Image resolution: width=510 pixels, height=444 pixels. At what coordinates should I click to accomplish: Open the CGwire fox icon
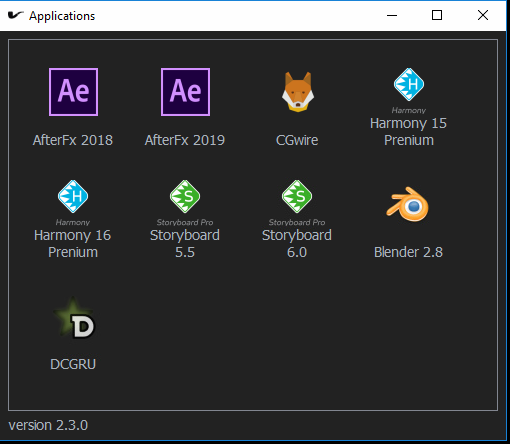pyautogui.click(x=298, y=92)
